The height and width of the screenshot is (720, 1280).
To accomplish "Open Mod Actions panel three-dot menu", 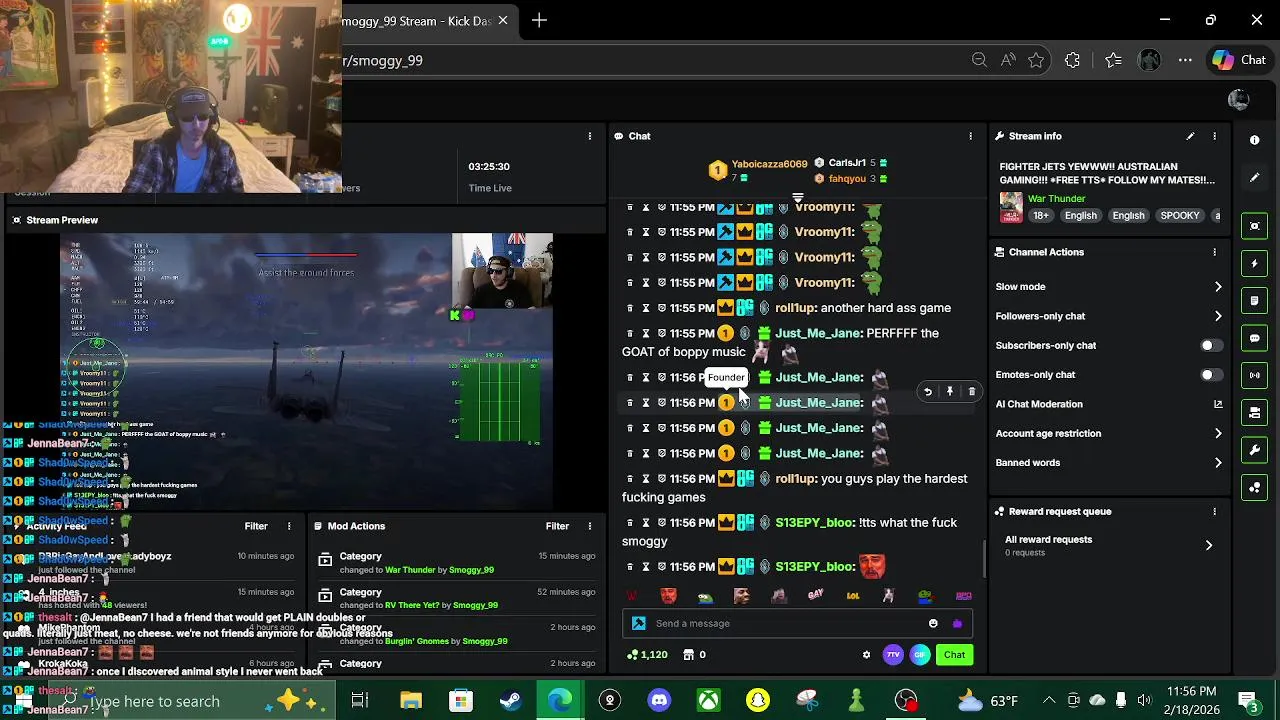I will pos(589,526).
